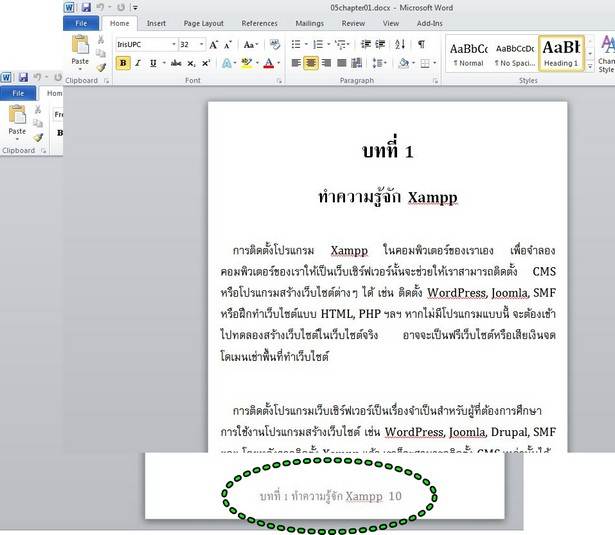Apply the yellow text highlight color
This screenshot has width=615, height=535.
point(247,63)
